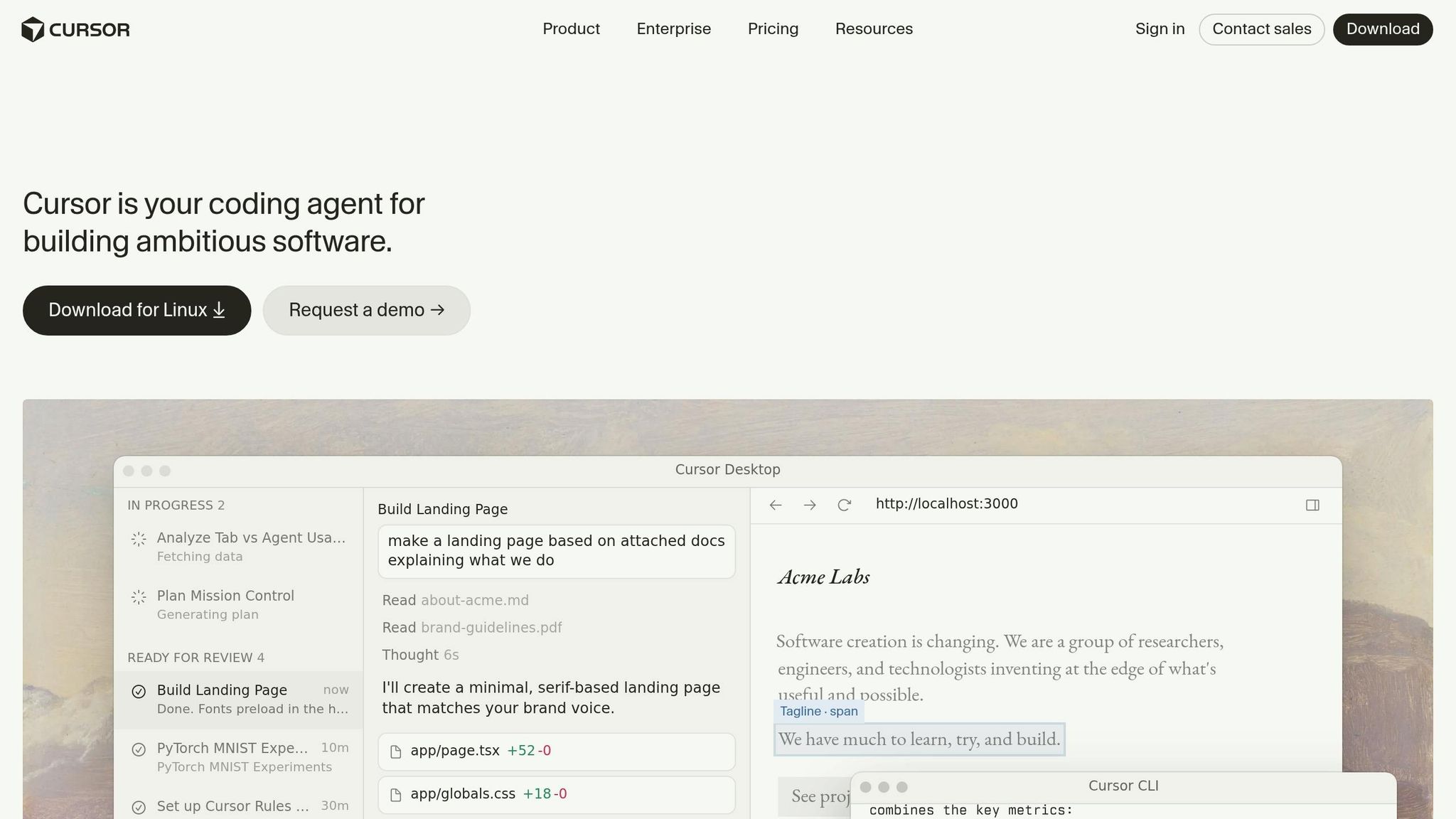Viewport: 1456px width, 819px height.
Task: Select the Set up Cursor Rules task
Action: click(x=239, y=806)
